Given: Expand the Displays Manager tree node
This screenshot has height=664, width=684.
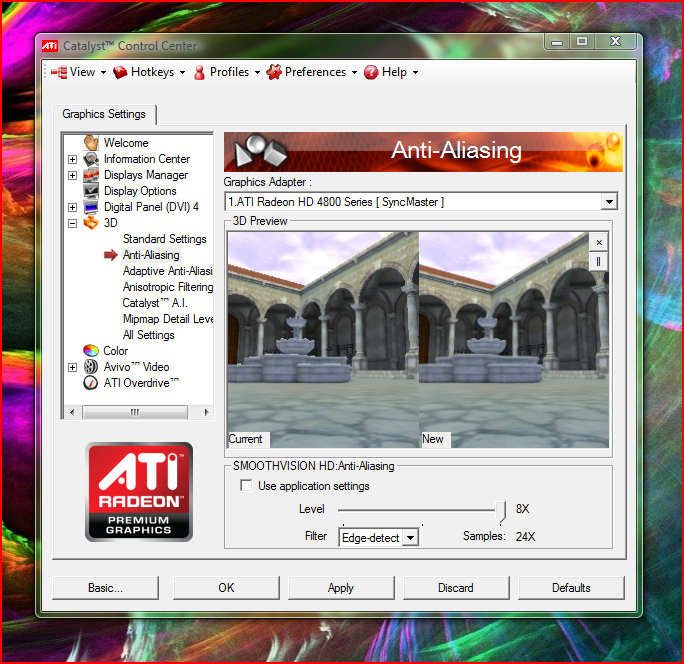Looking at the screenshot, I should point(72,175).
